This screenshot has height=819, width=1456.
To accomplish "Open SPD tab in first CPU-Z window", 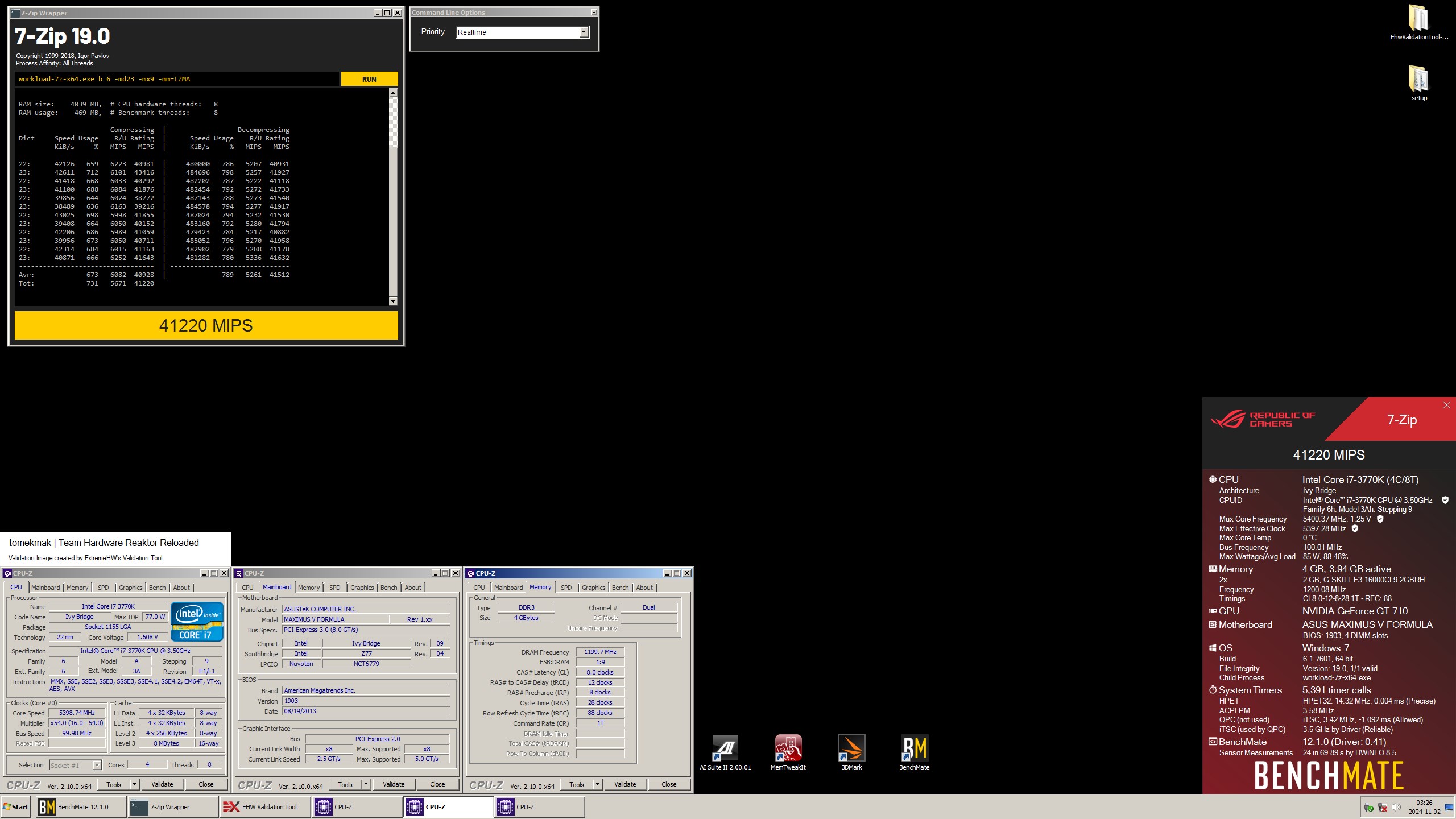I will click(x=103, y=588).
